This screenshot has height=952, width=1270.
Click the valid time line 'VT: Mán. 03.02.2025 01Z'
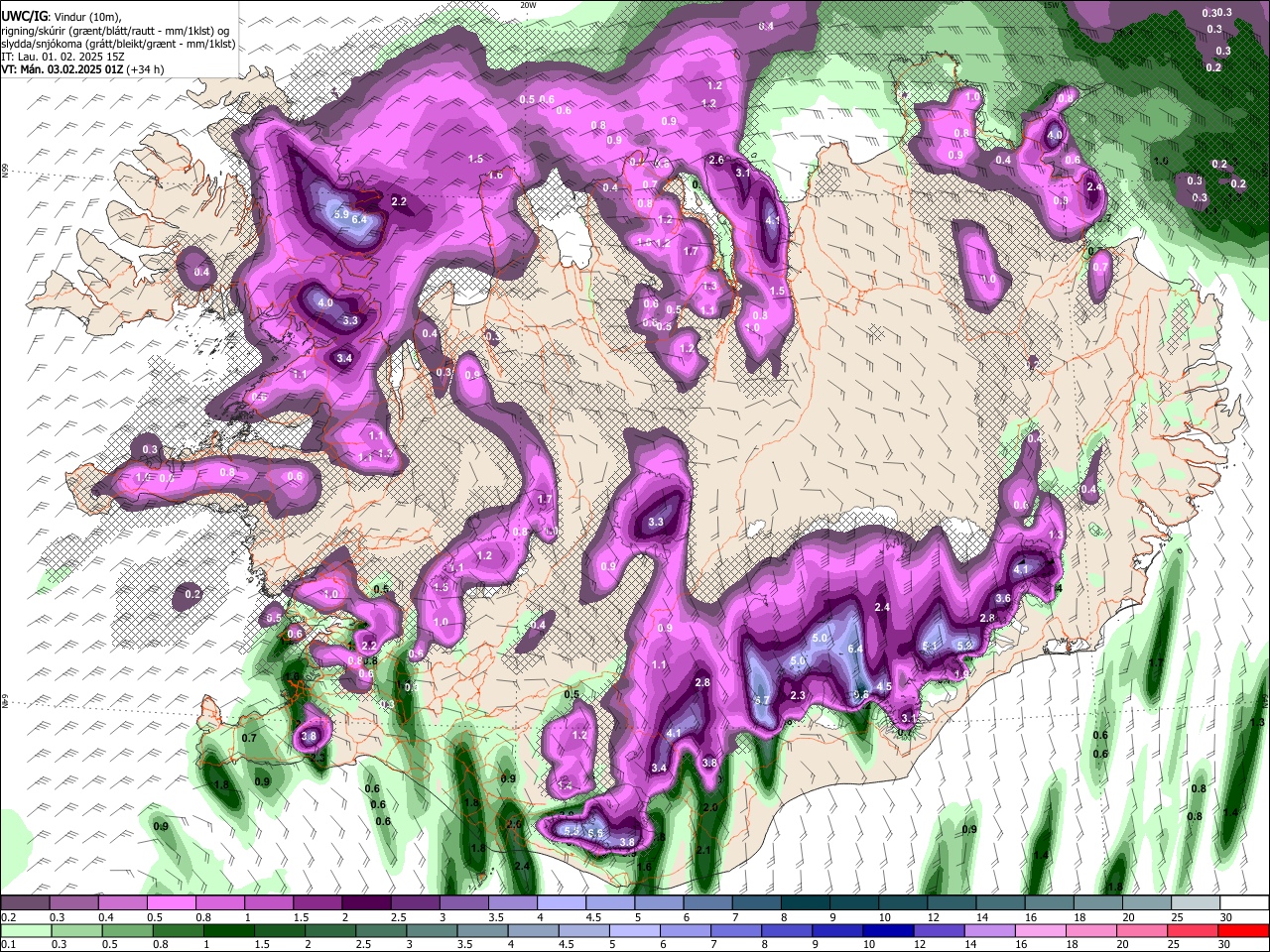point(62,69)
